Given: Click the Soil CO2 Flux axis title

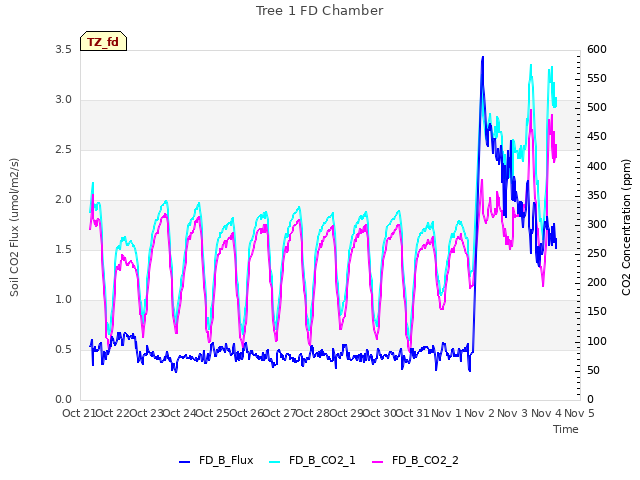Looking at the screenshot, I should 14,227.
